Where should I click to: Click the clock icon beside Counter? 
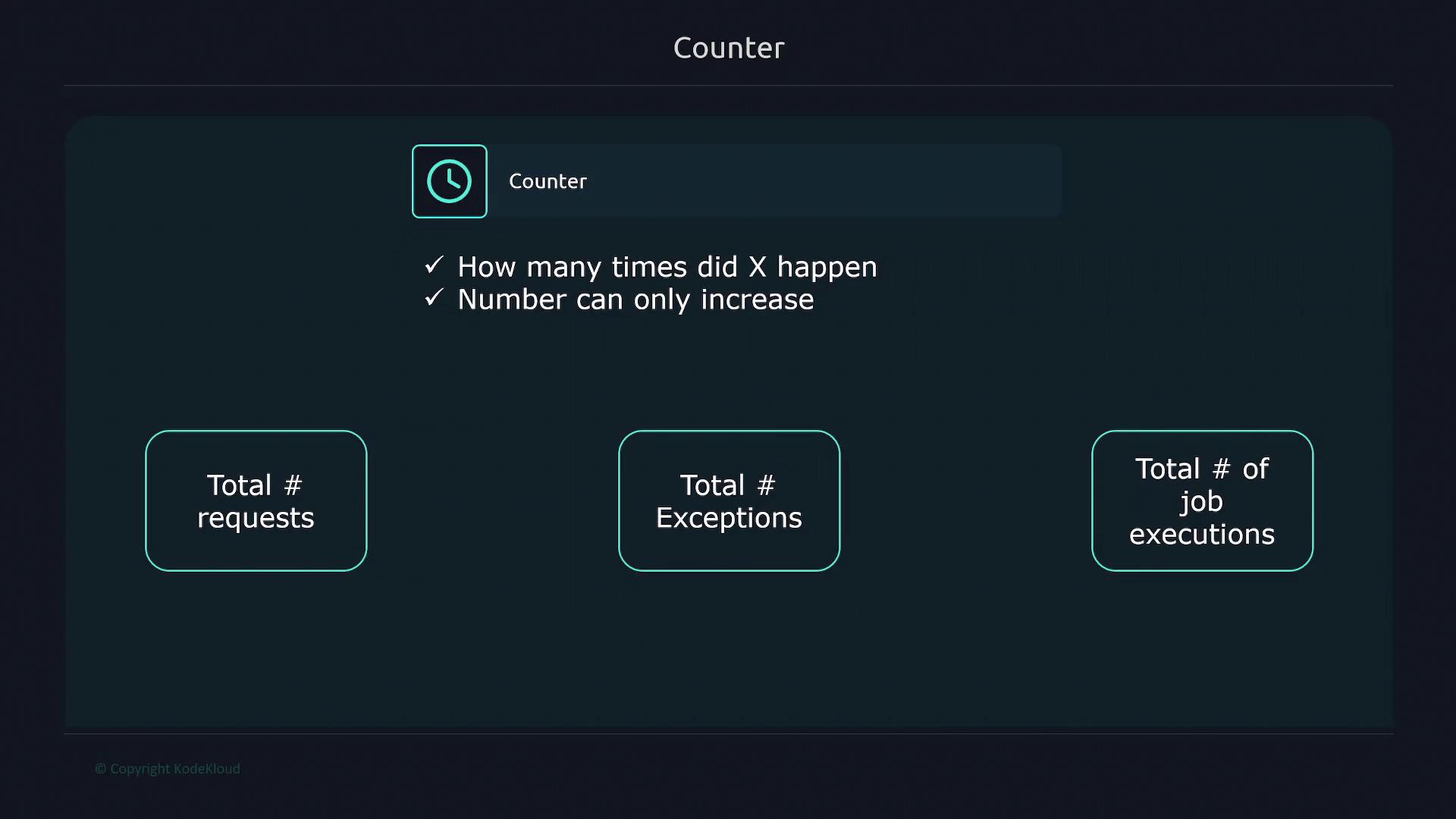coord(449,181)
